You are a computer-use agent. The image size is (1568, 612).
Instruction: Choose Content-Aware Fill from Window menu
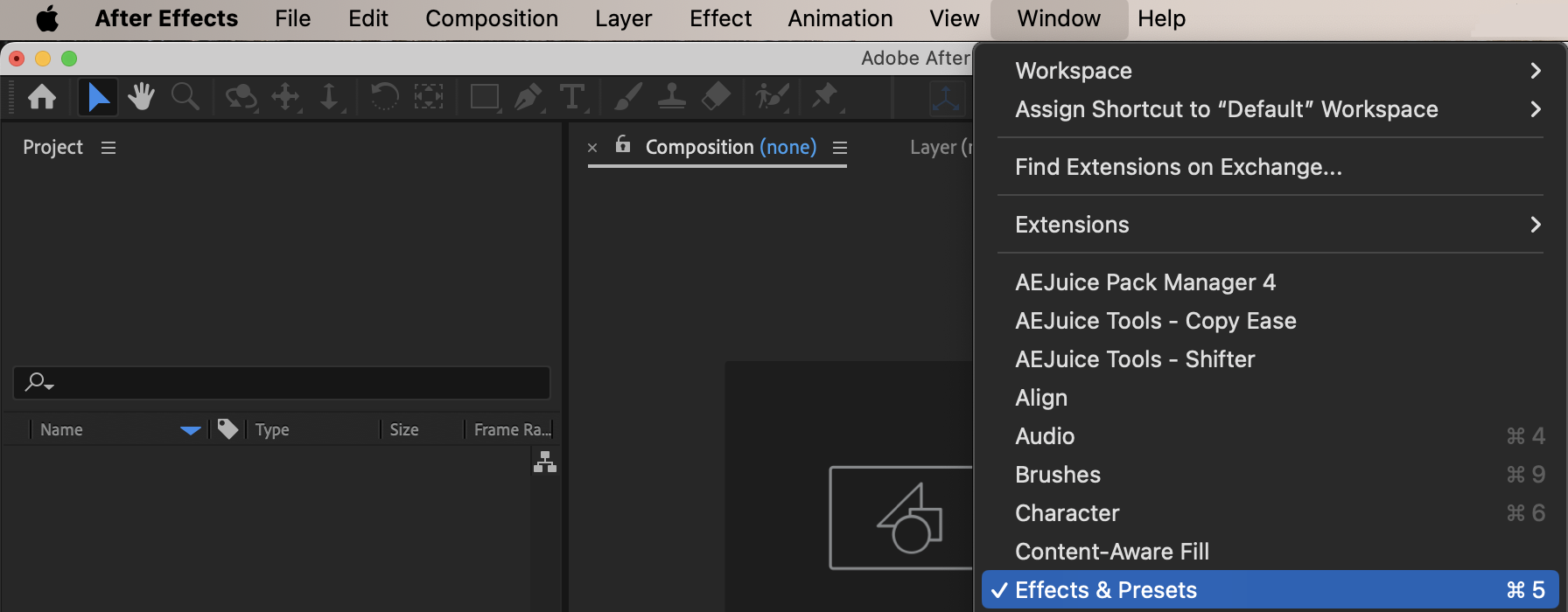pyautogui.click(x=1111, y=552)
